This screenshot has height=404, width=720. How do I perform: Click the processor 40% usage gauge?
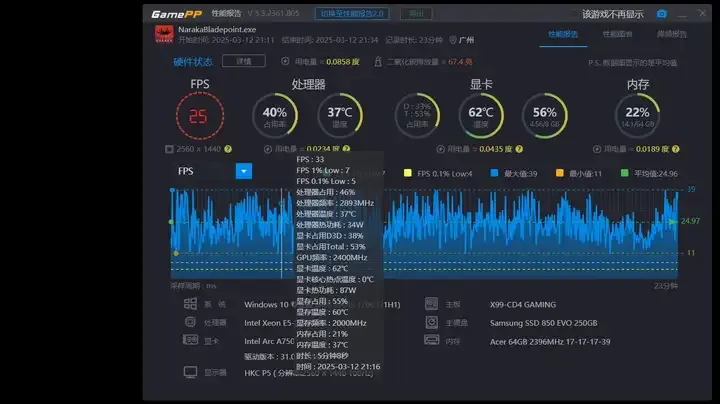275,116
